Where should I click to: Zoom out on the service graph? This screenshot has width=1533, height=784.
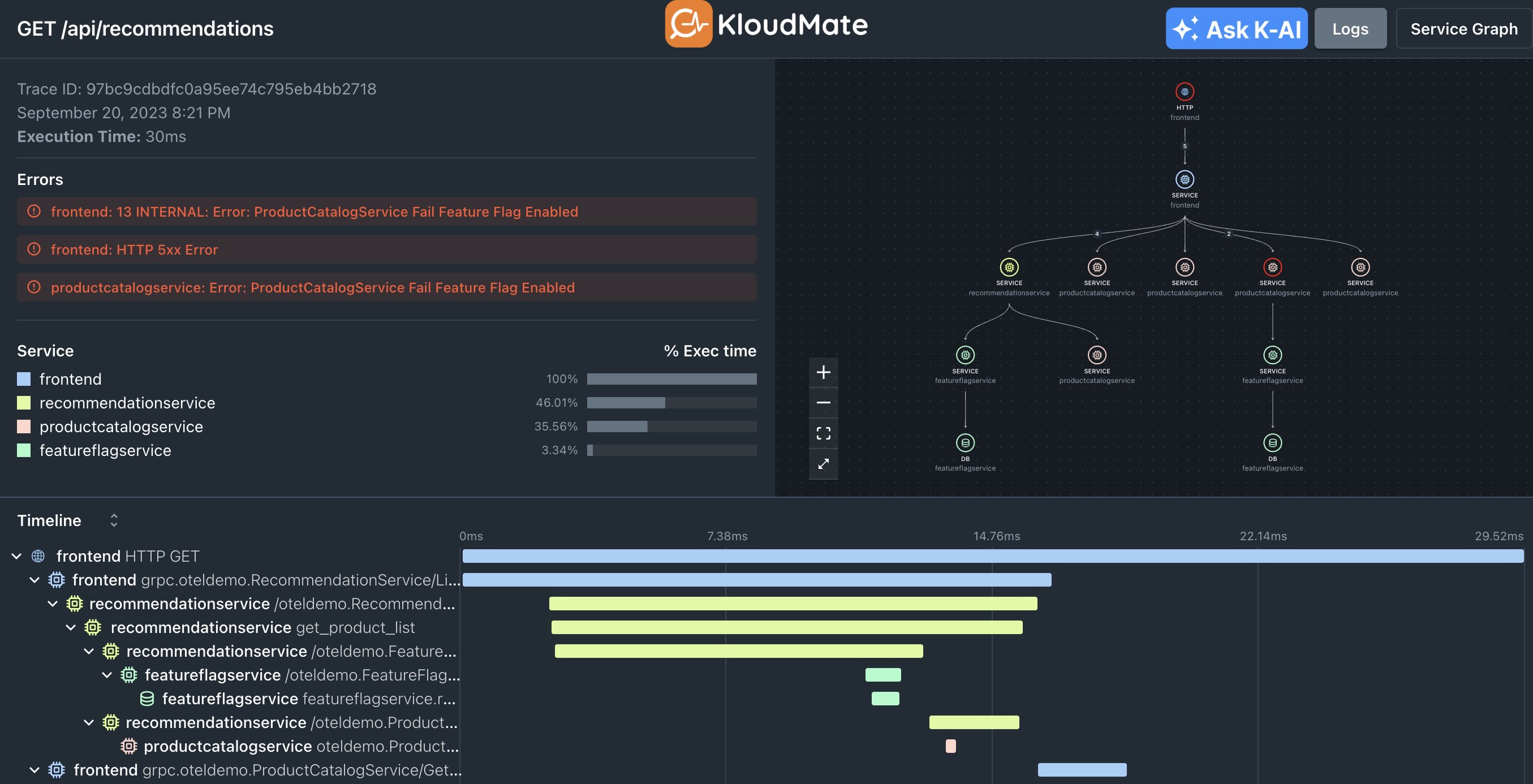[x=824, y=403]
